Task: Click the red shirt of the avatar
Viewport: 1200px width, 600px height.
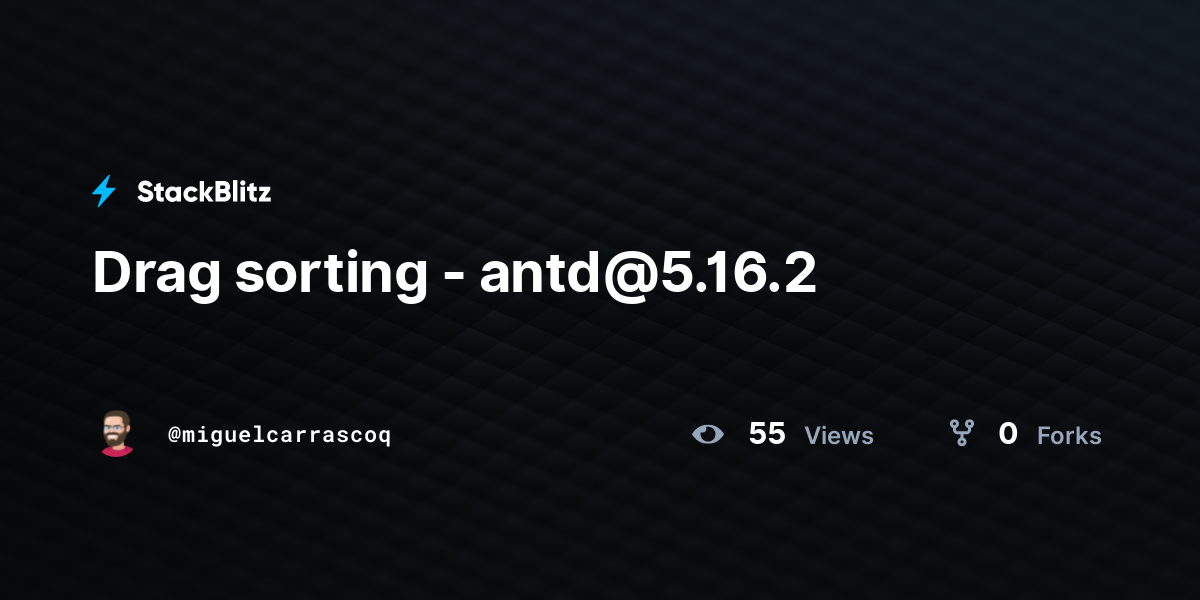Action: [x=117, y=450]
